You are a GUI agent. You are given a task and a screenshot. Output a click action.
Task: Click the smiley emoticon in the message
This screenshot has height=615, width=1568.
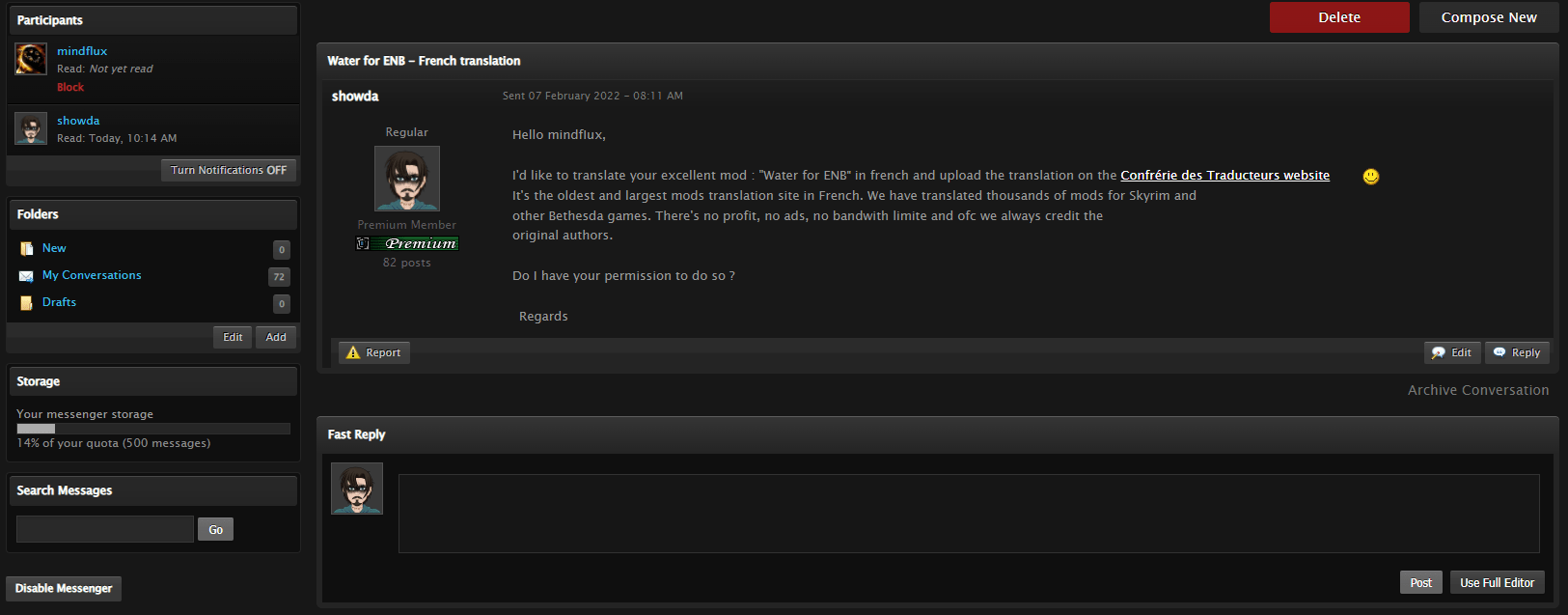(x=1370, y=177)
